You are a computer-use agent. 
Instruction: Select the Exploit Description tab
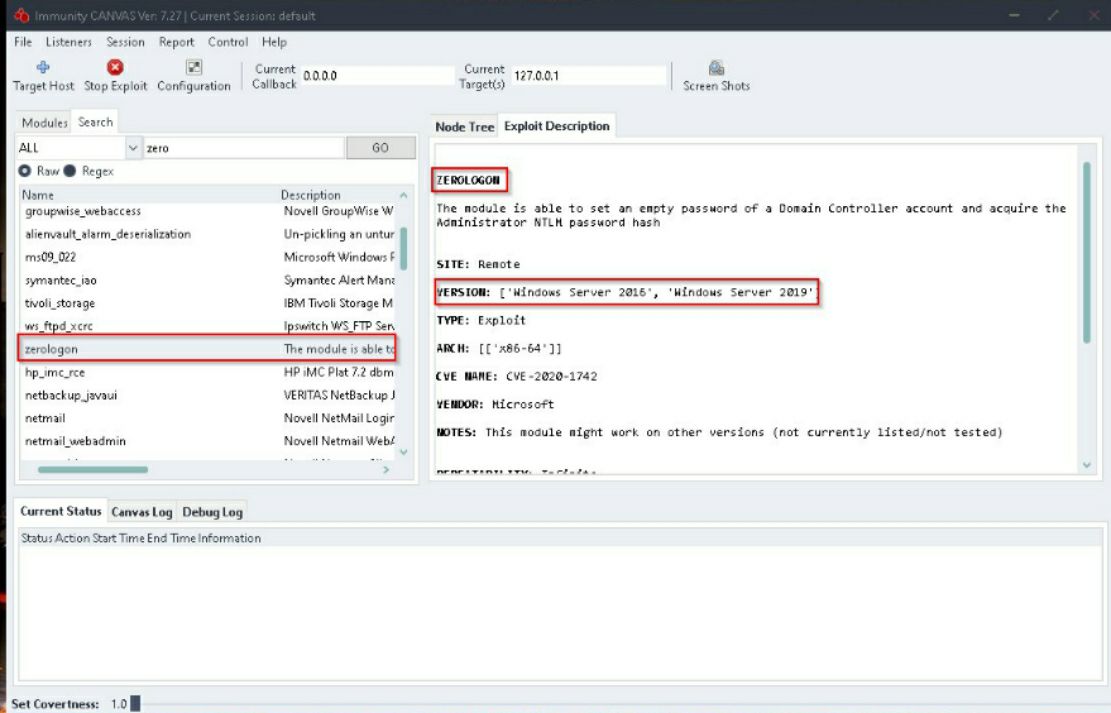pyautogui.click(x=557, y=126)
